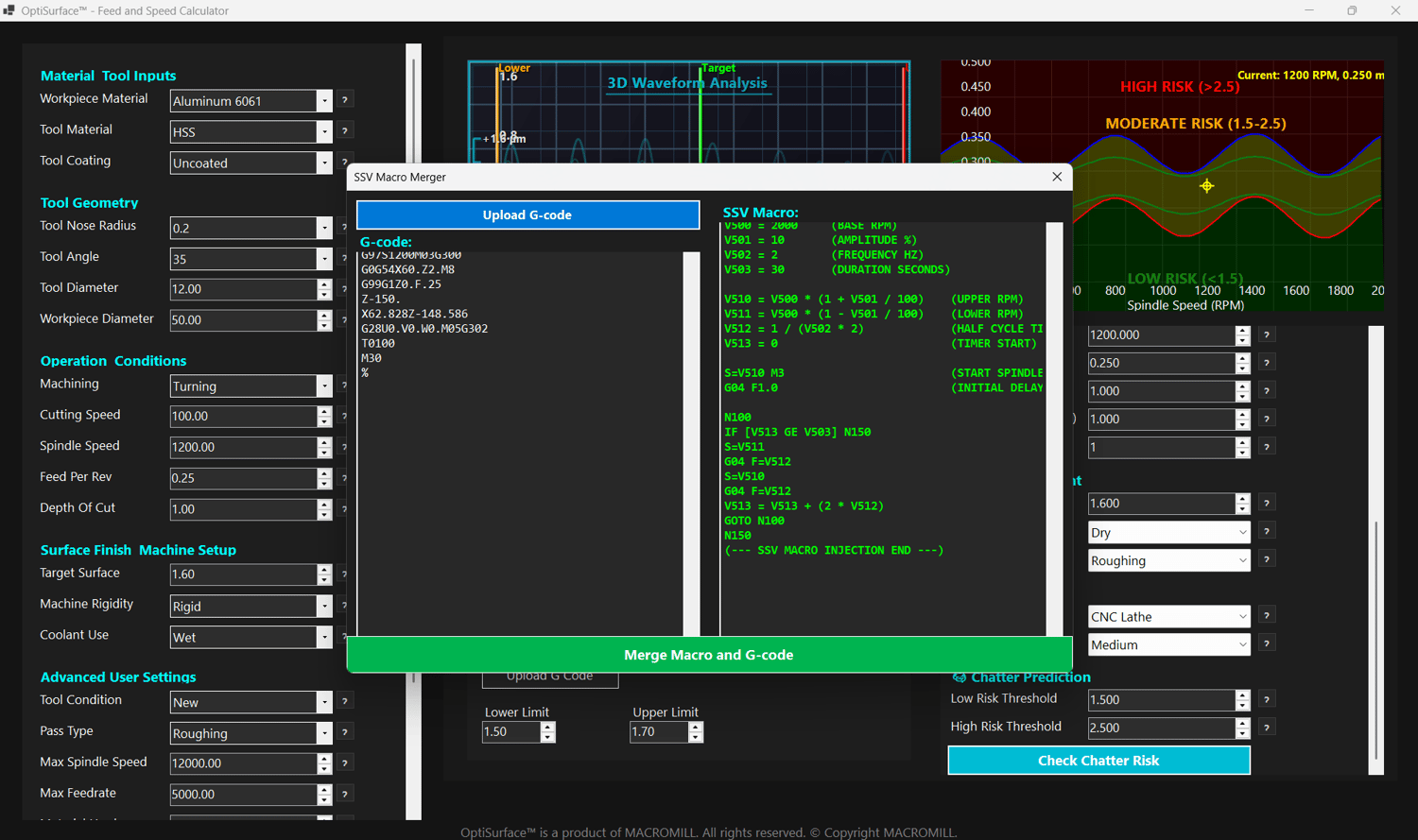Open help for Tool Condition setting
Screen dimensions: 1418x840
click(345, 701)
